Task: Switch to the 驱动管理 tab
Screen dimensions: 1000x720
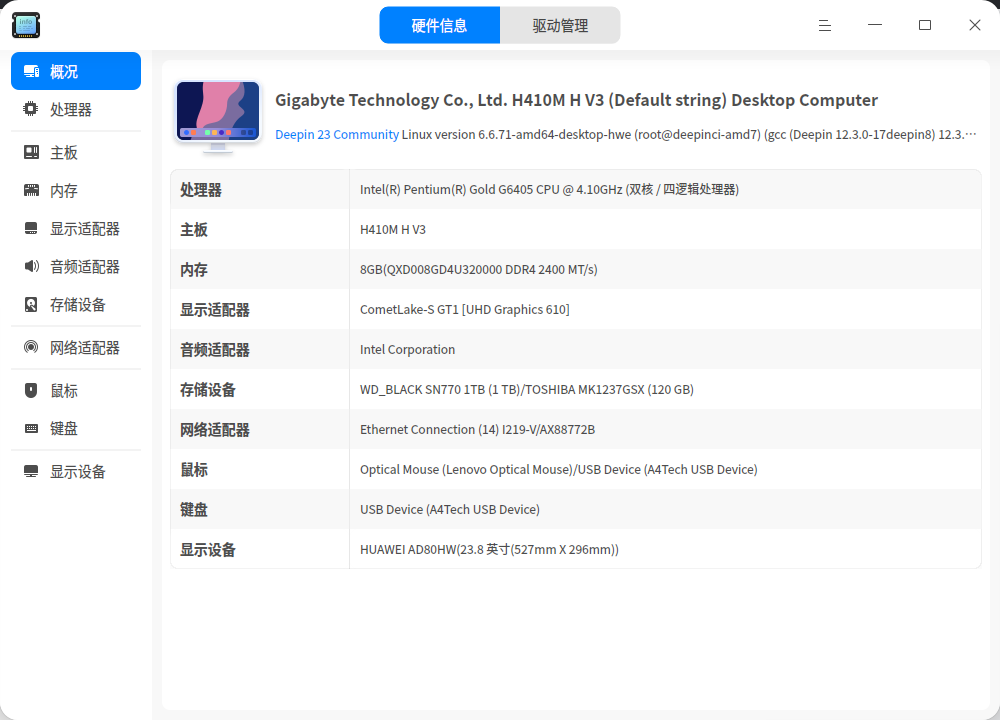Action: point(560,26)
